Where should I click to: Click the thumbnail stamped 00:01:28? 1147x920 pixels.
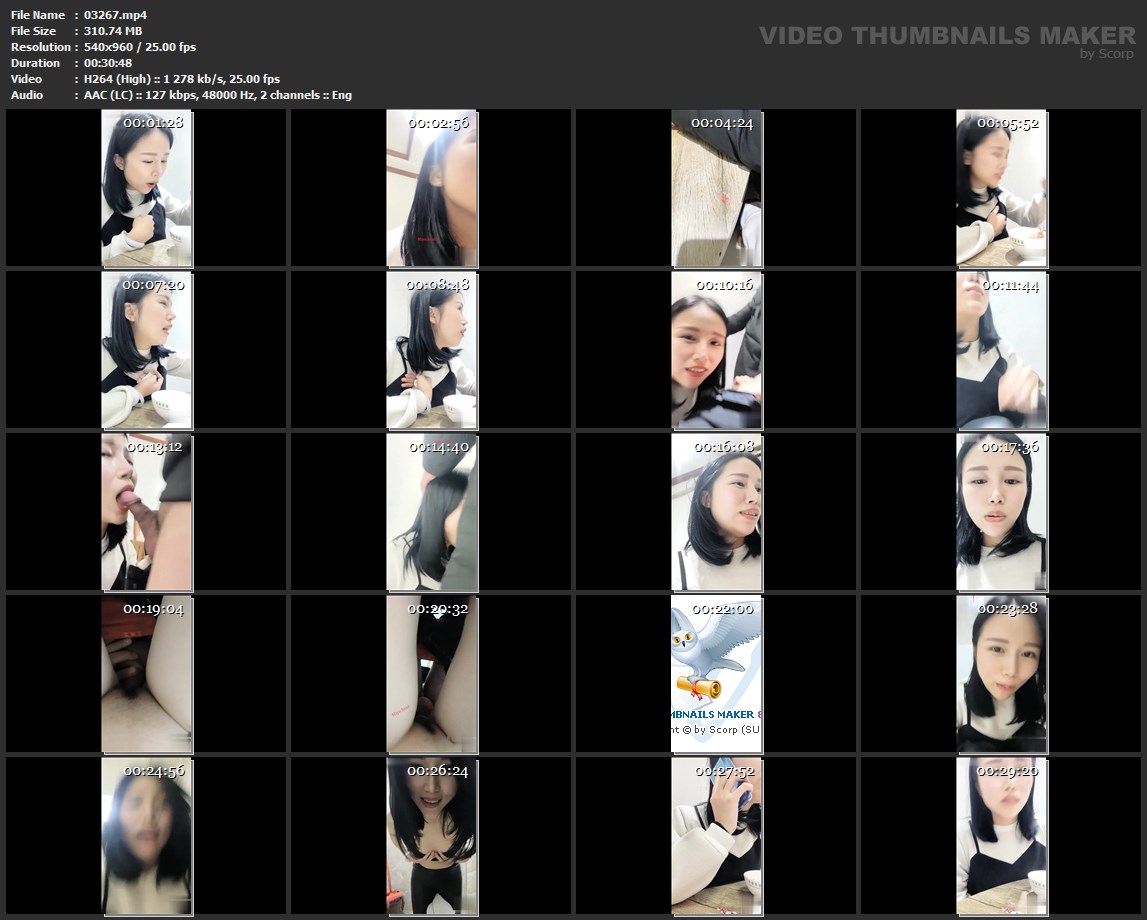point(147,188)
